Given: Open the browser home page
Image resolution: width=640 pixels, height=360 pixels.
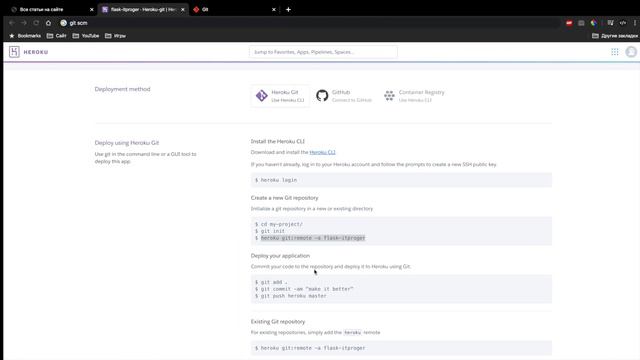Looking at the screenshot, I should pos(48,23).
